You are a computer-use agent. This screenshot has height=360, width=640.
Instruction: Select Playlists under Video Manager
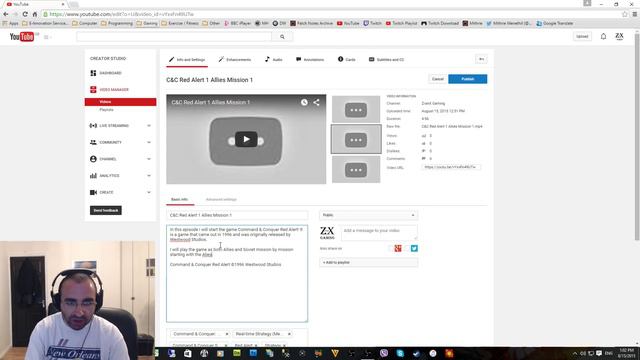tap(107, 110)
